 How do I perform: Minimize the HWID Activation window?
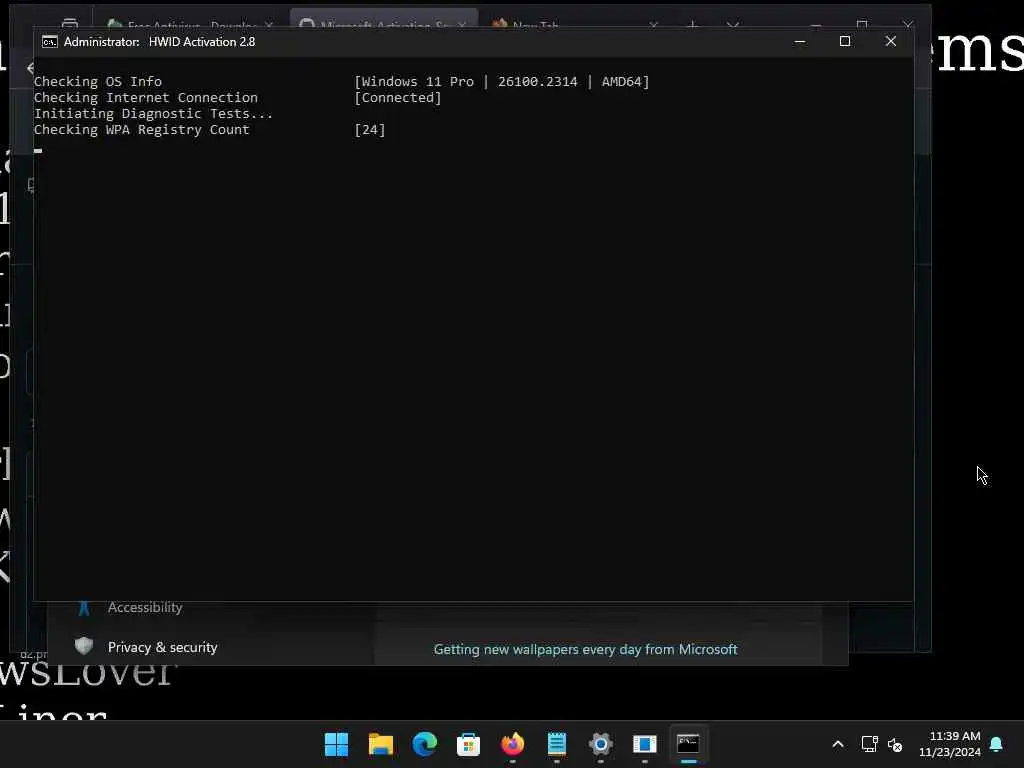click(x=800, y=42)
